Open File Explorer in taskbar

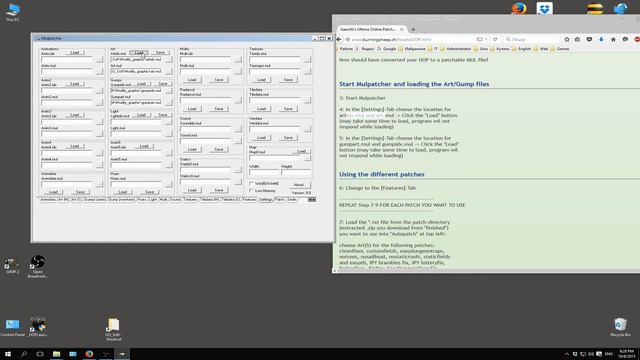point(56,354)
